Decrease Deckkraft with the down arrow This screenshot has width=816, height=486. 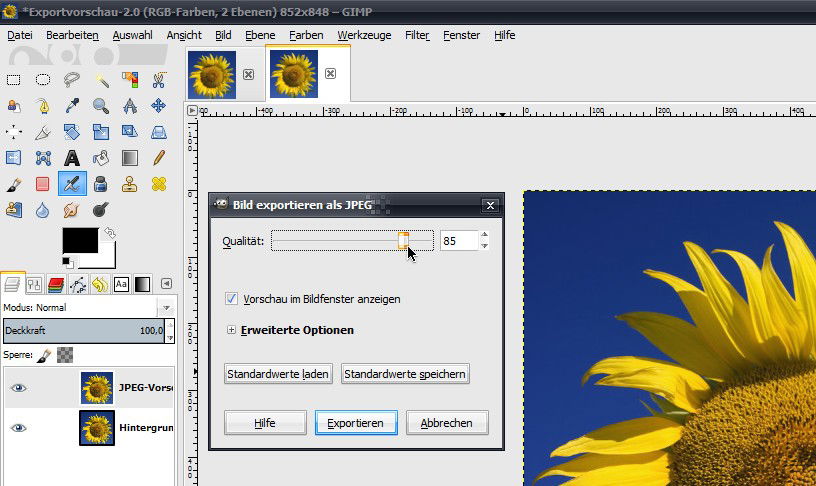(170, 338)
